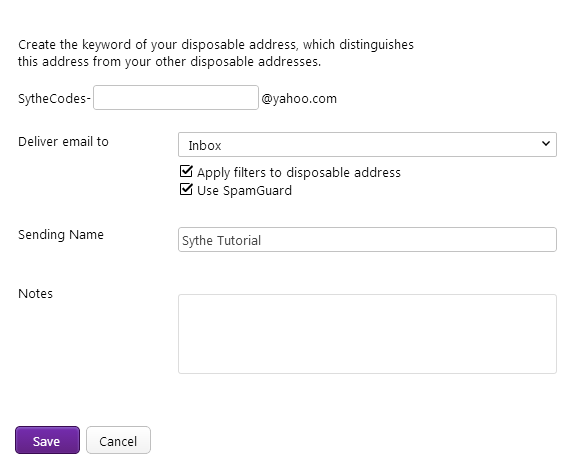Cancel creating the disposable address

tap(119, 440)
